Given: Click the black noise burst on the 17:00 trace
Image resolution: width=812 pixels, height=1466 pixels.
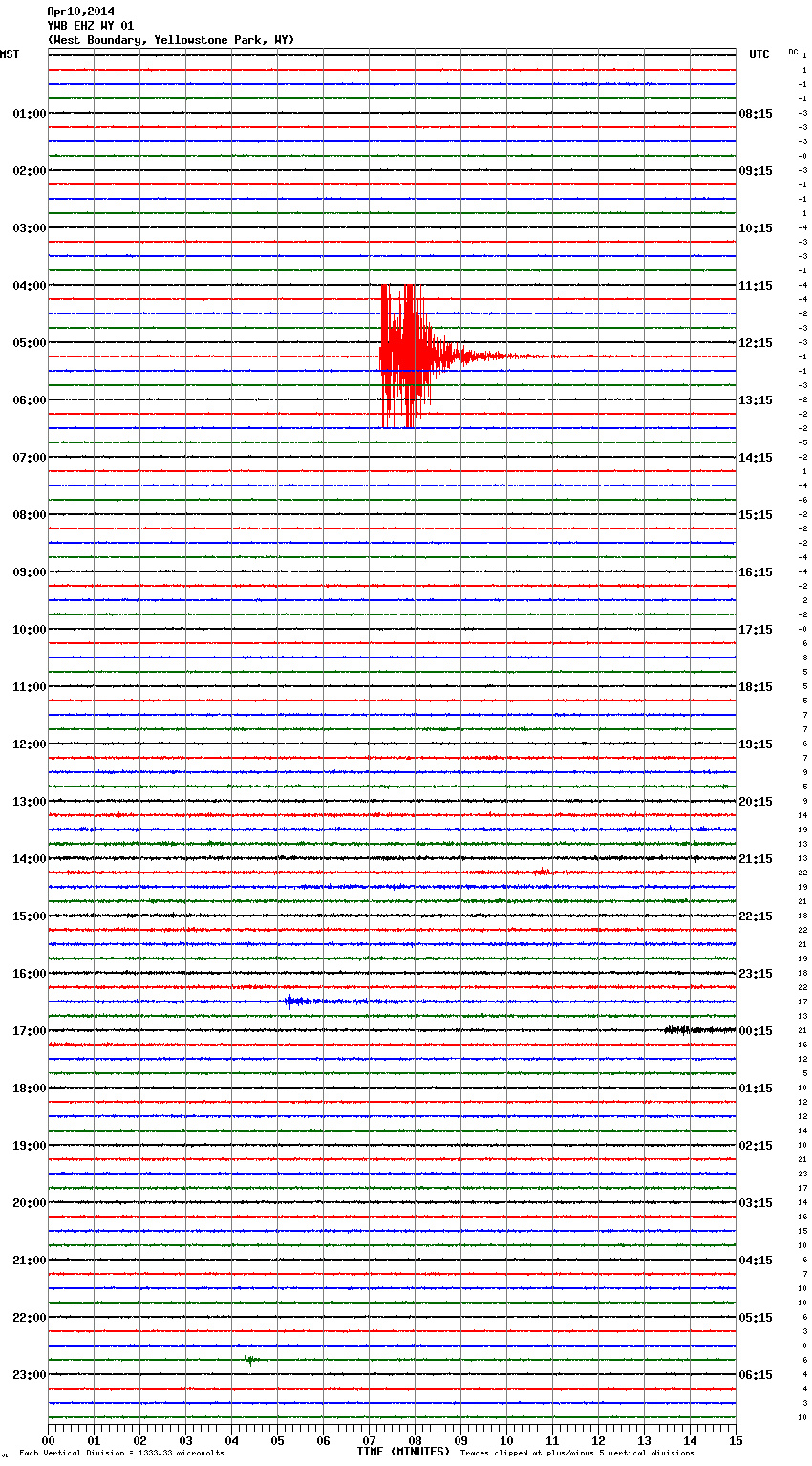Looking at the screenshot, I should 699,1030.
